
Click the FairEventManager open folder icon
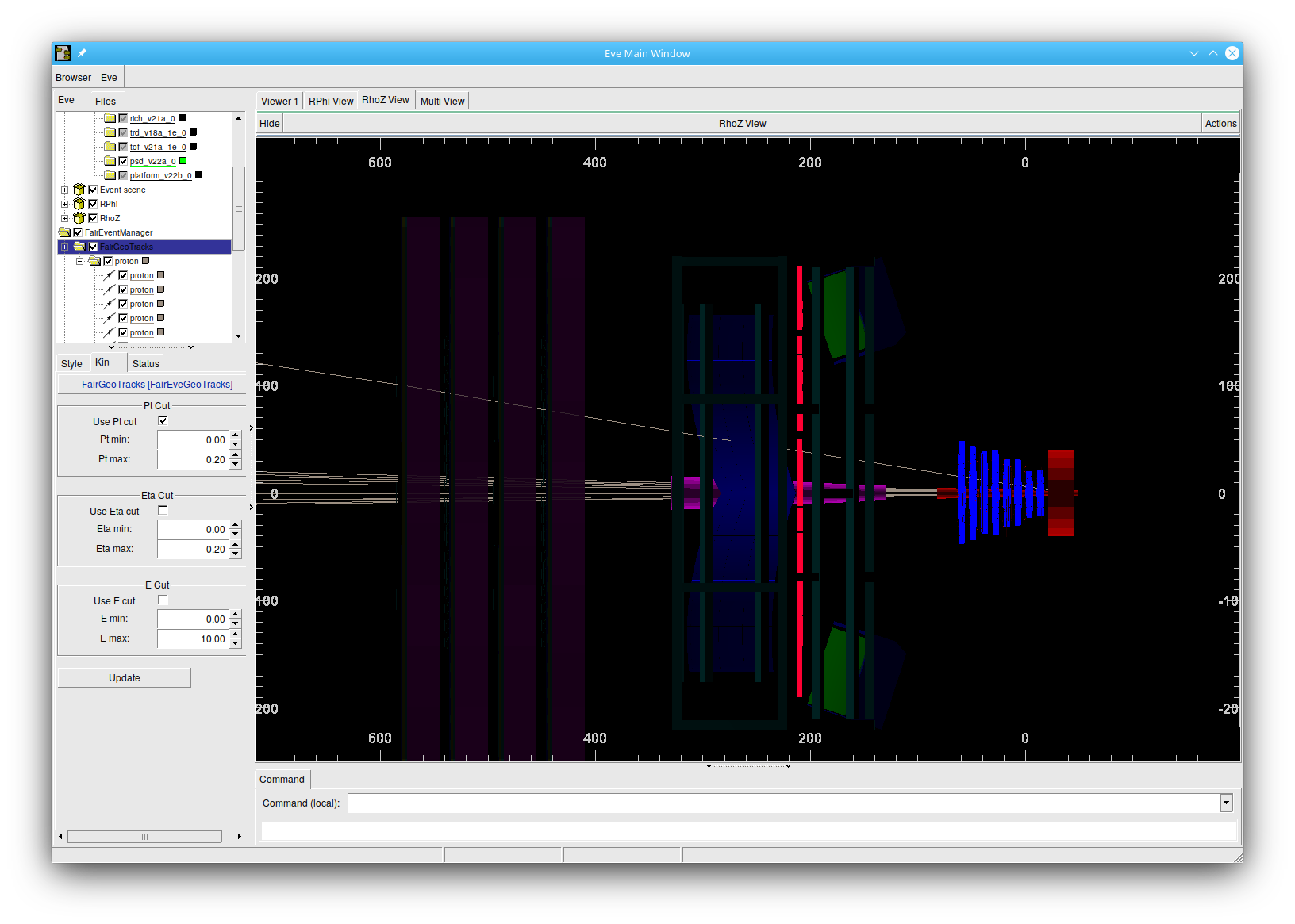(64, 232)
